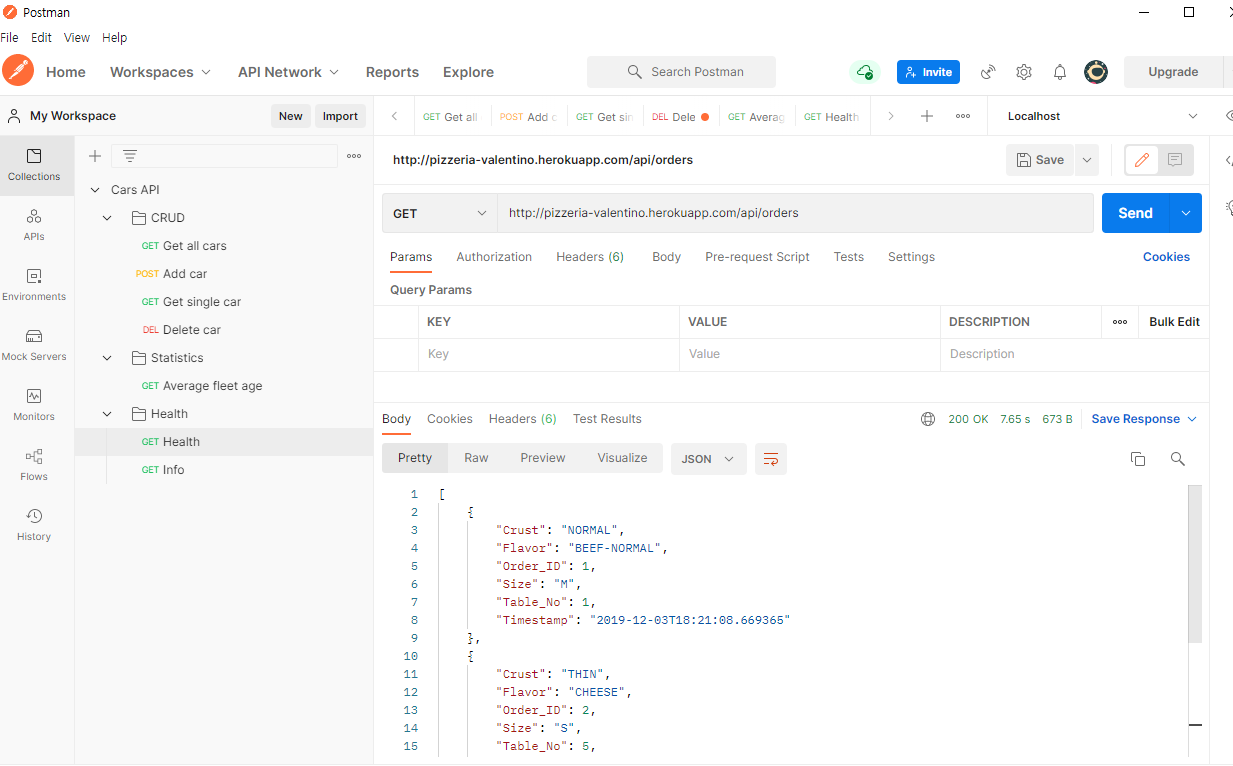Open the File menu
Image resolution: width=1233 pixels, height=766 pixels.
coord(9,38)
